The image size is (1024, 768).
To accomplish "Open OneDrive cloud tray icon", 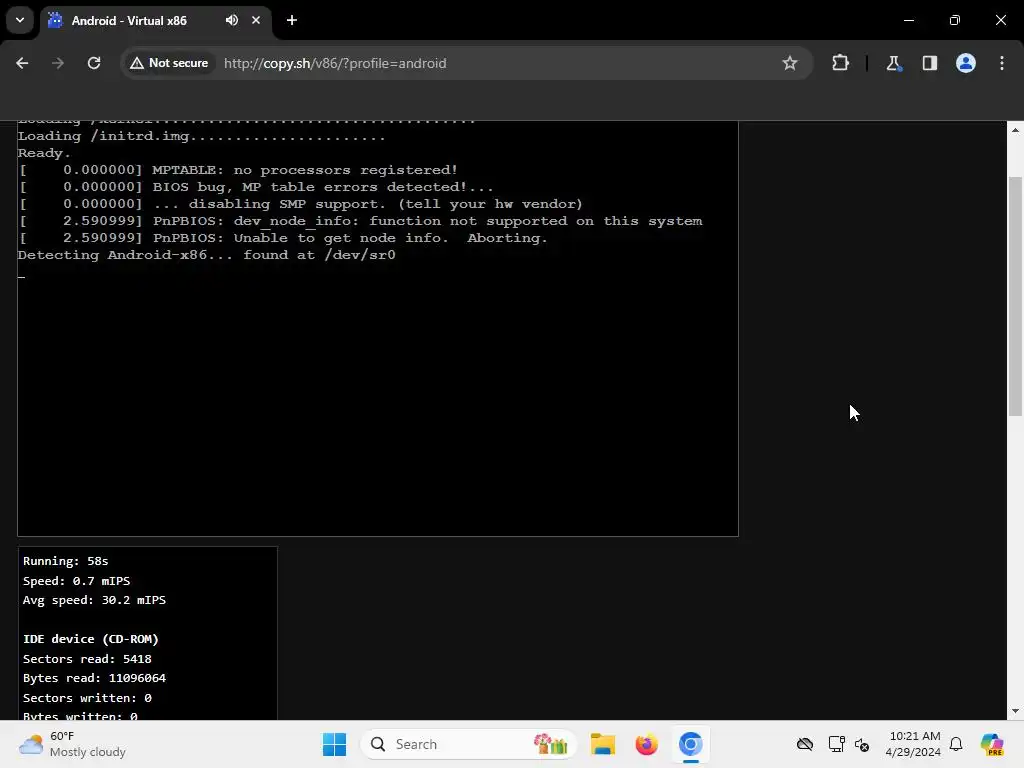I will pos(805,744).
